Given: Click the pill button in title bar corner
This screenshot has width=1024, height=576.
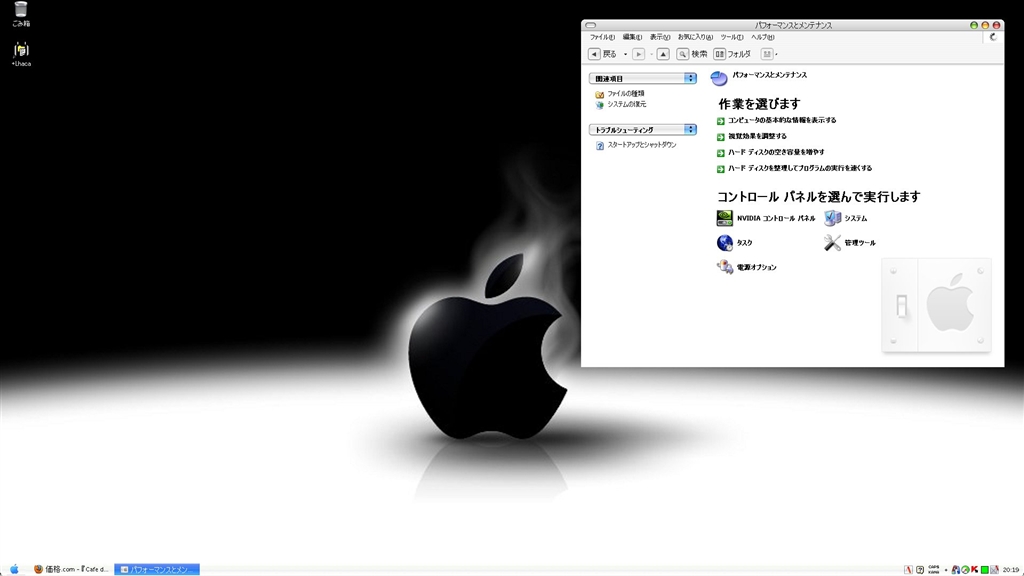Looking at the screenshot, I should point(590,25).
